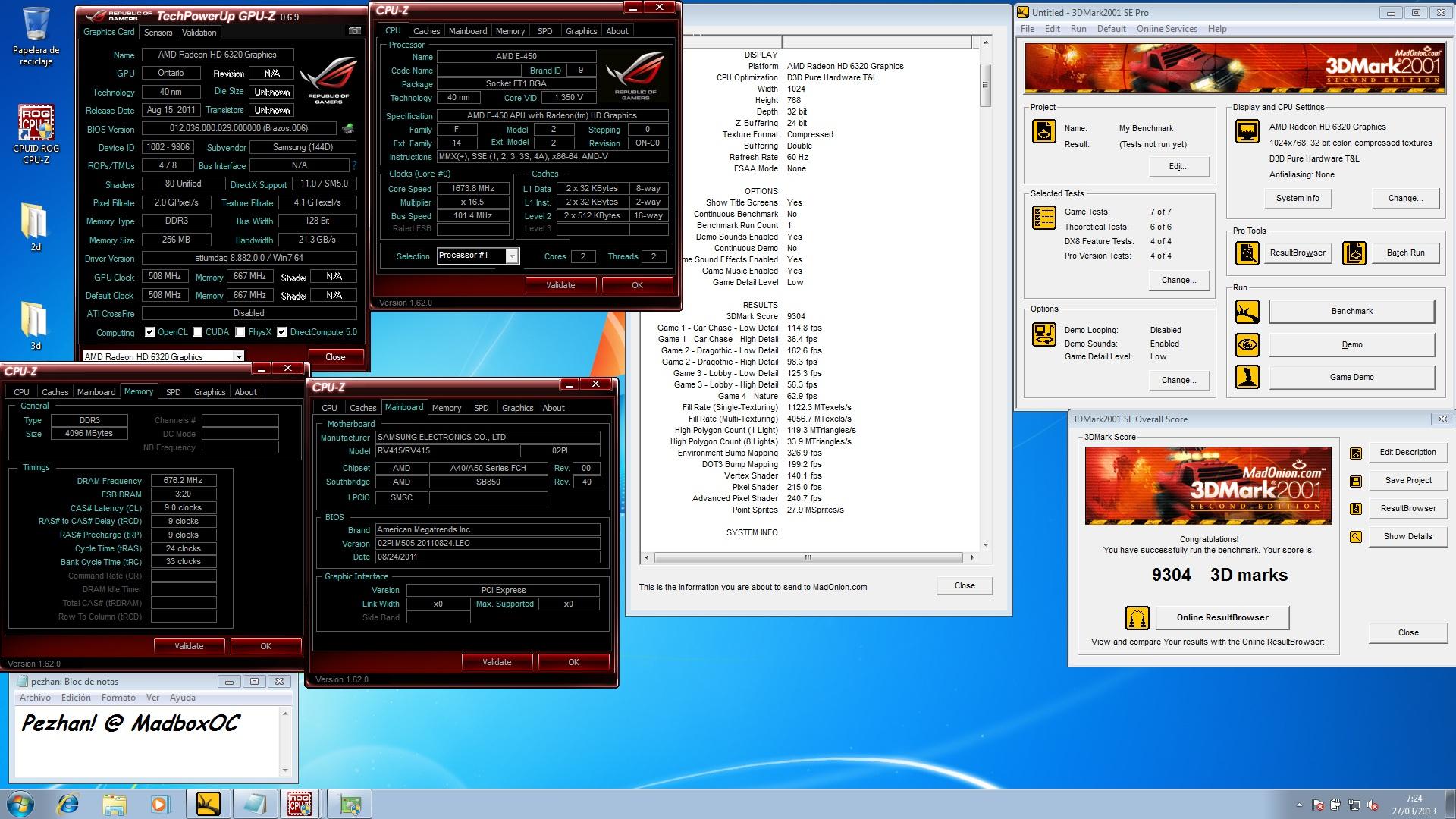Open Windows Media Player from taskbar
Screen dimensions: 1456x819
(x=160, y=803)
